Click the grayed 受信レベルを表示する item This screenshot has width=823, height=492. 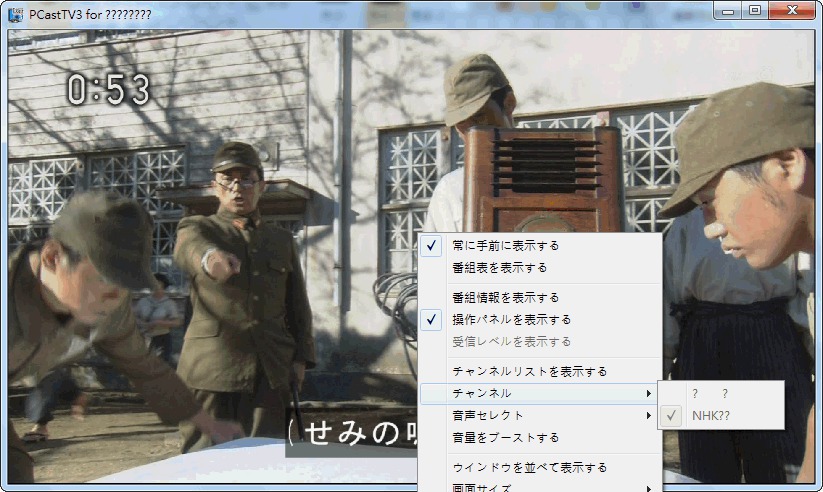[x=511, y=342]
